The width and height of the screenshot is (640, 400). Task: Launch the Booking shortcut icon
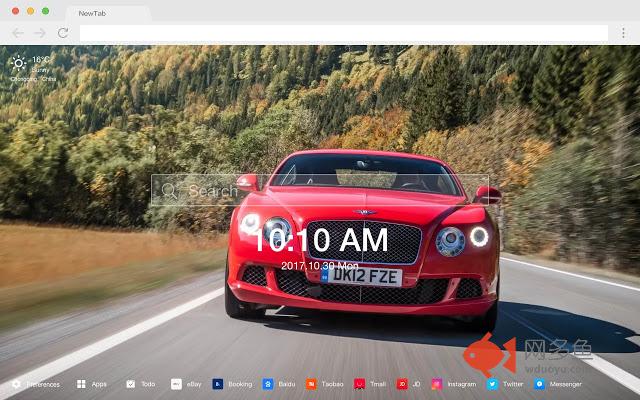218,384
